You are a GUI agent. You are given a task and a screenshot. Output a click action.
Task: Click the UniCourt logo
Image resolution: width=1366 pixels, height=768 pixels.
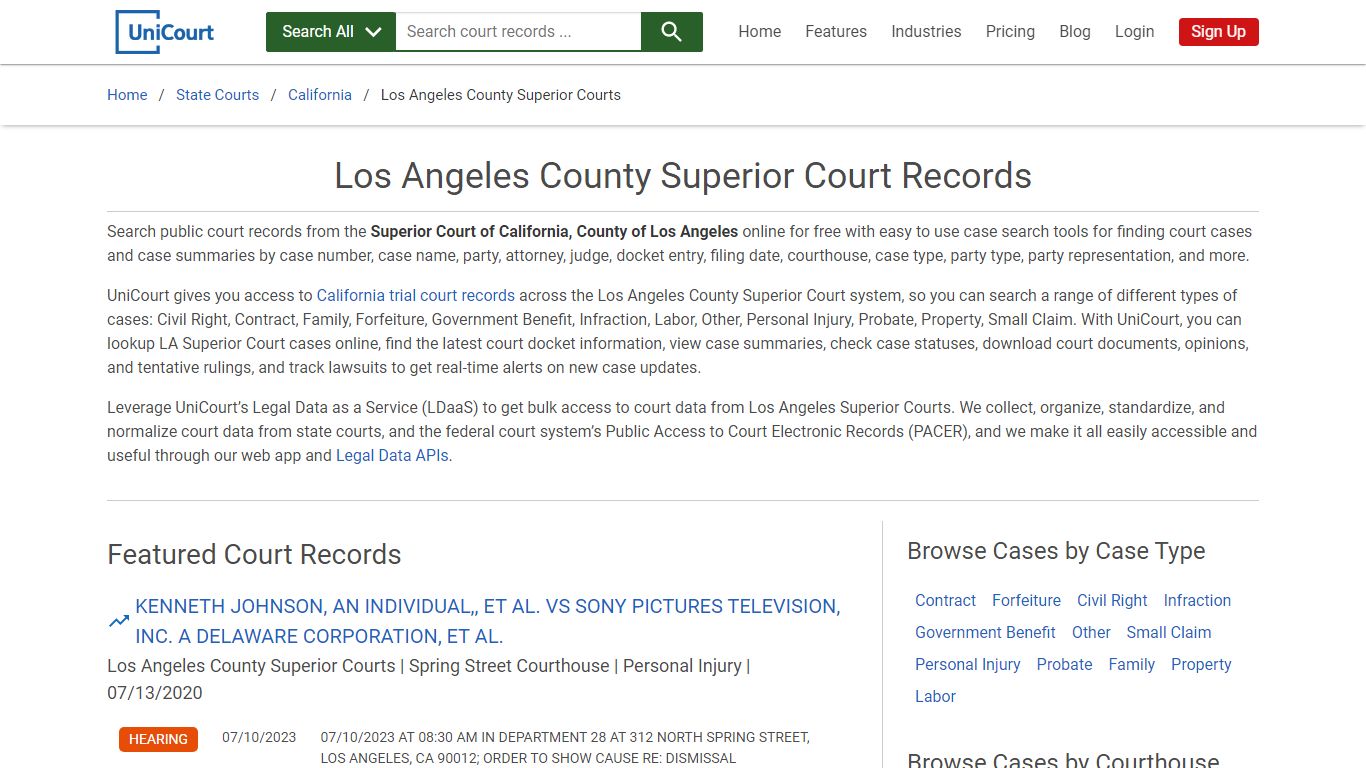pos(165,32)
